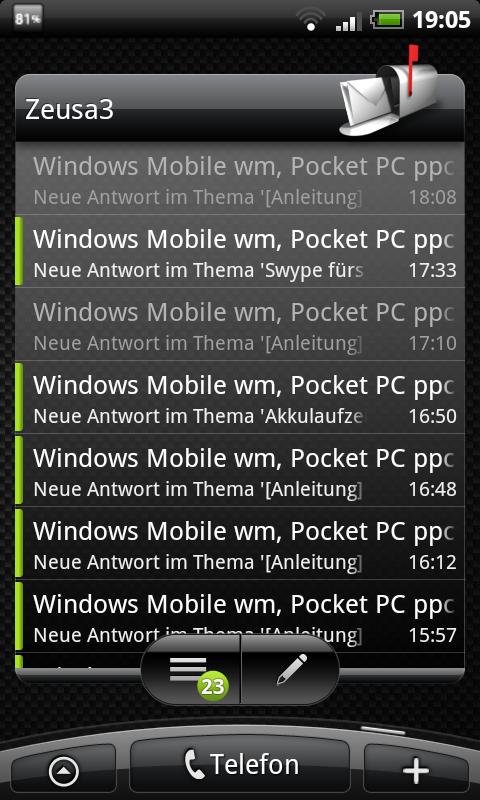480x800 pixels.
Task: Open the Zeusa3 account header
Action: pyautogui.click(x=240, y=109)
